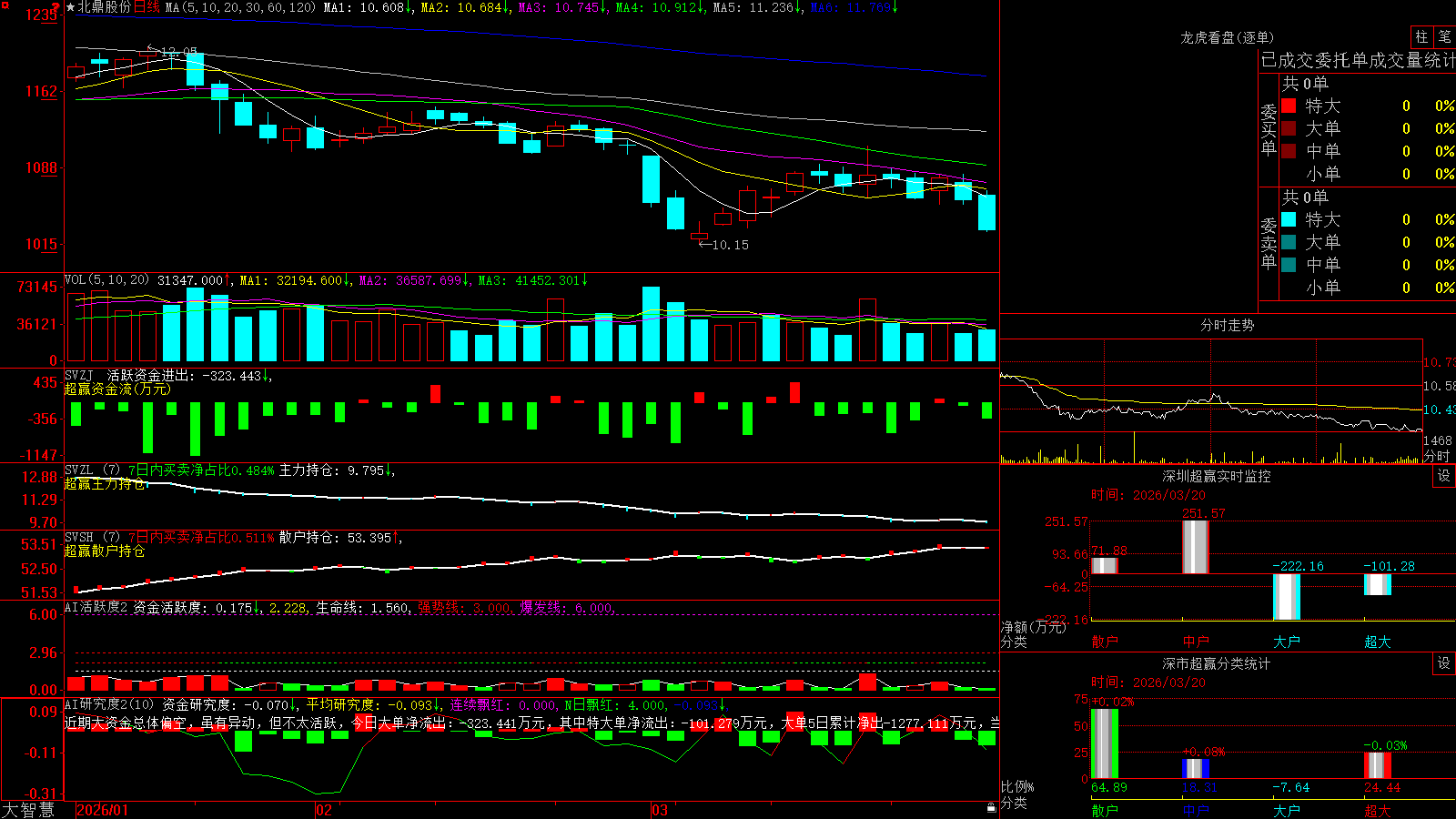Click AI活跃度2 资金活跃度 indicator title
Viewport: 1456px width, 819px height.
tap(164, 608)
